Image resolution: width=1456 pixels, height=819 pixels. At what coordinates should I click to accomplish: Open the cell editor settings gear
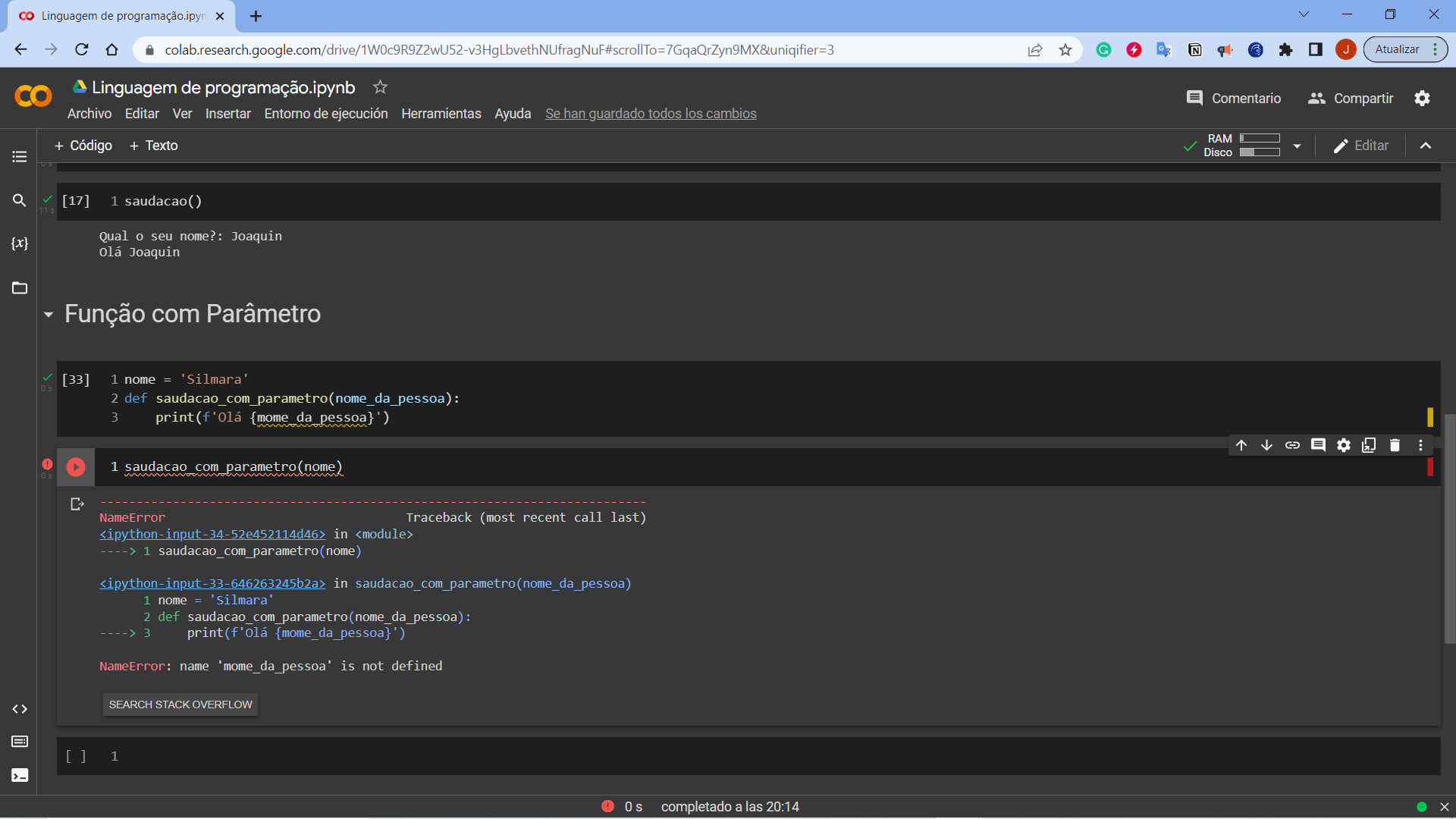tap(1344, 445)
